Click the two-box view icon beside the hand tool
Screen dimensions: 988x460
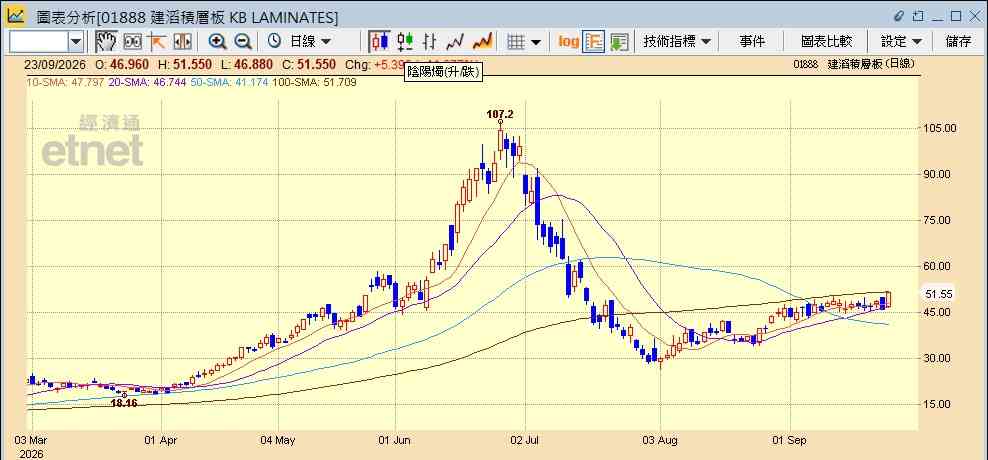tap(132, 42)
